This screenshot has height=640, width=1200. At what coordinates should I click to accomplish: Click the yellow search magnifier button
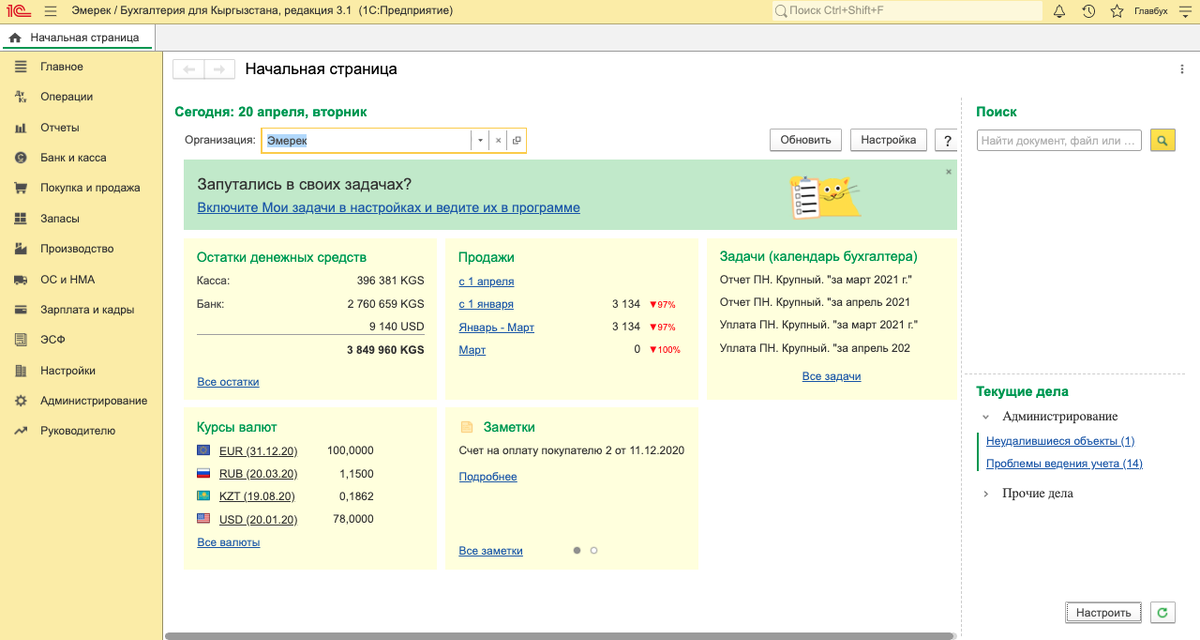(x=1162, y=141)
